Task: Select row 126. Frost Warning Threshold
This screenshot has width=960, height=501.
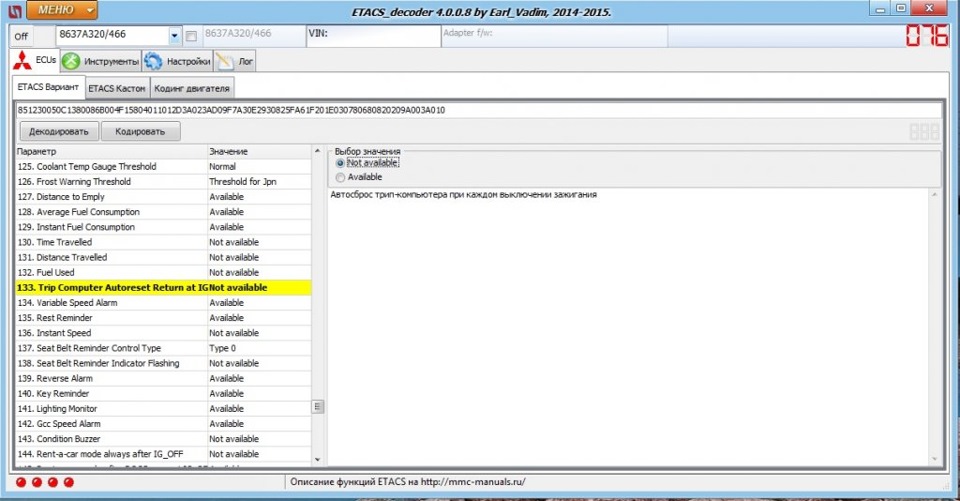Action: [163, 182]
